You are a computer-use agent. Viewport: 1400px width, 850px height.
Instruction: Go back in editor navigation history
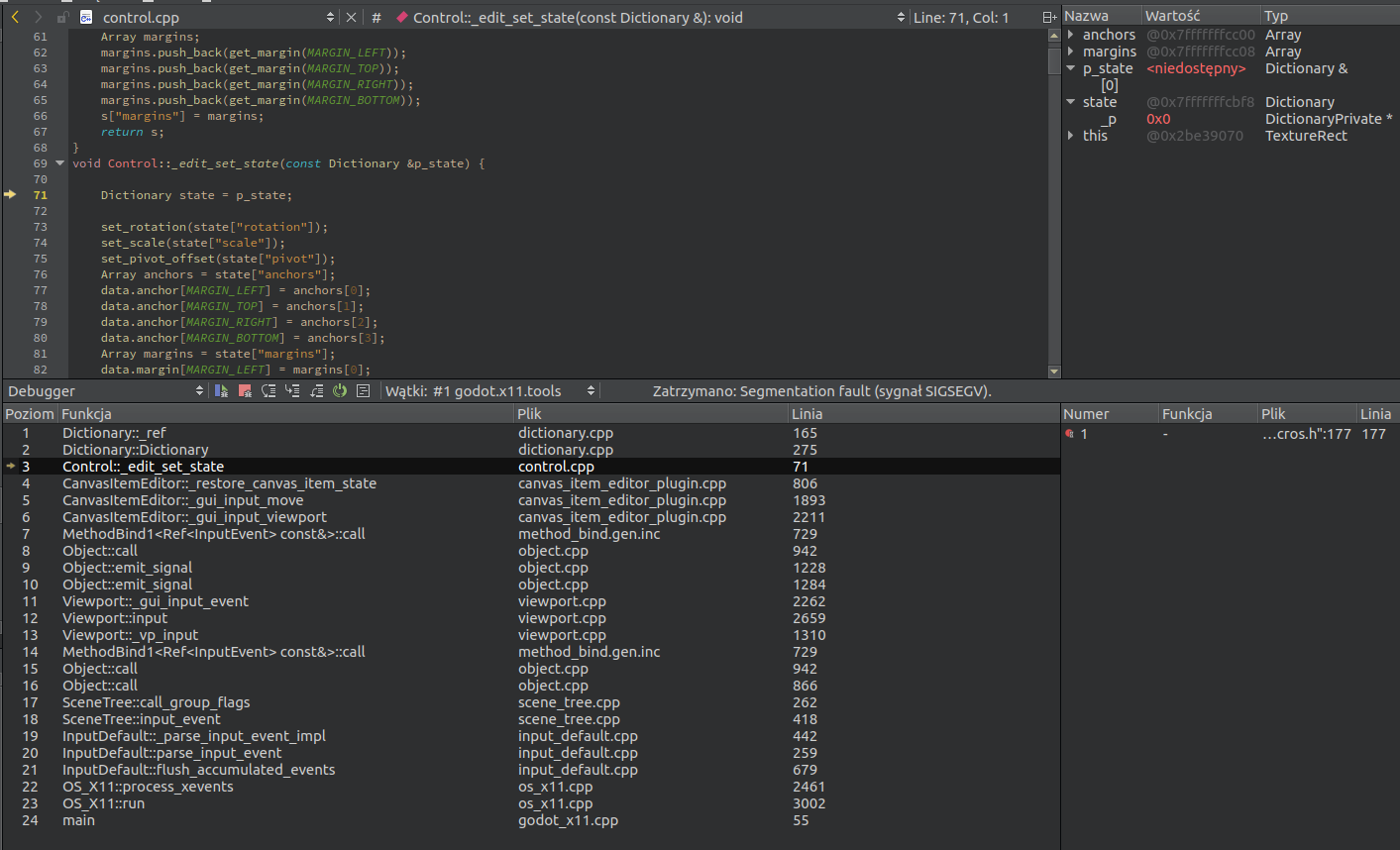(x=15, y=17)
